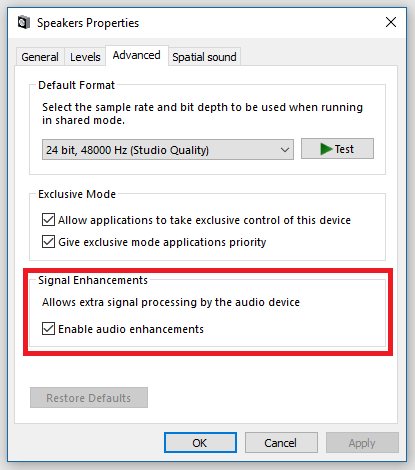Screen dimensions: 415x470
Task: Click the Speakers Properties title text
Action: click(88, 23)
